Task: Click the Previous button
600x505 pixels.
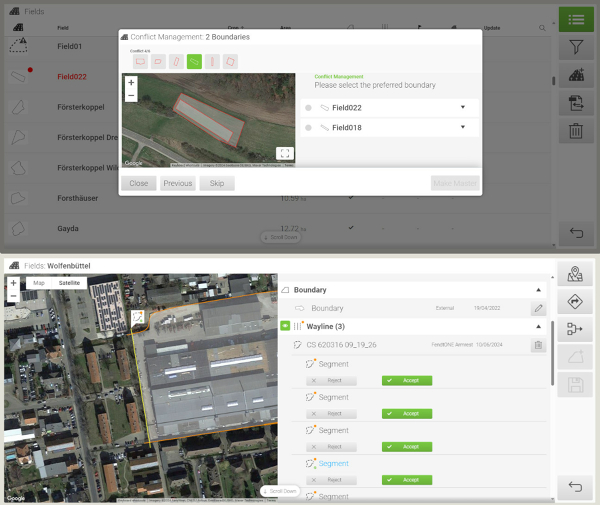Action: point(178,183)
